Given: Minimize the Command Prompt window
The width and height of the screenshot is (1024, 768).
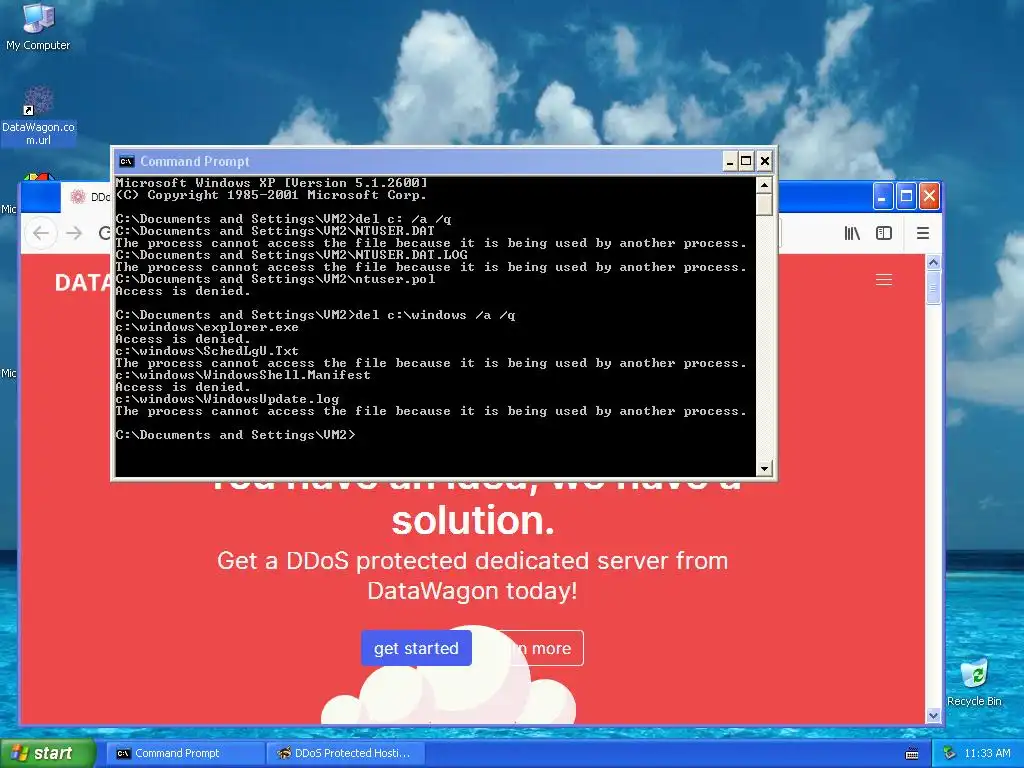Looking at the screenshot, I should pos(730,161).
